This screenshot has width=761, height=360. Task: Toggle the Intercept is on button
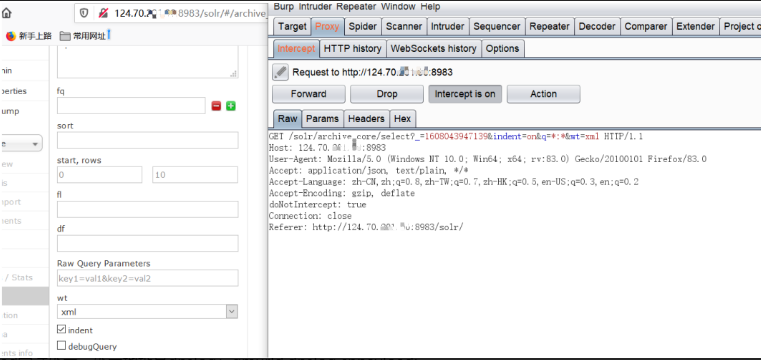[465, 94]
